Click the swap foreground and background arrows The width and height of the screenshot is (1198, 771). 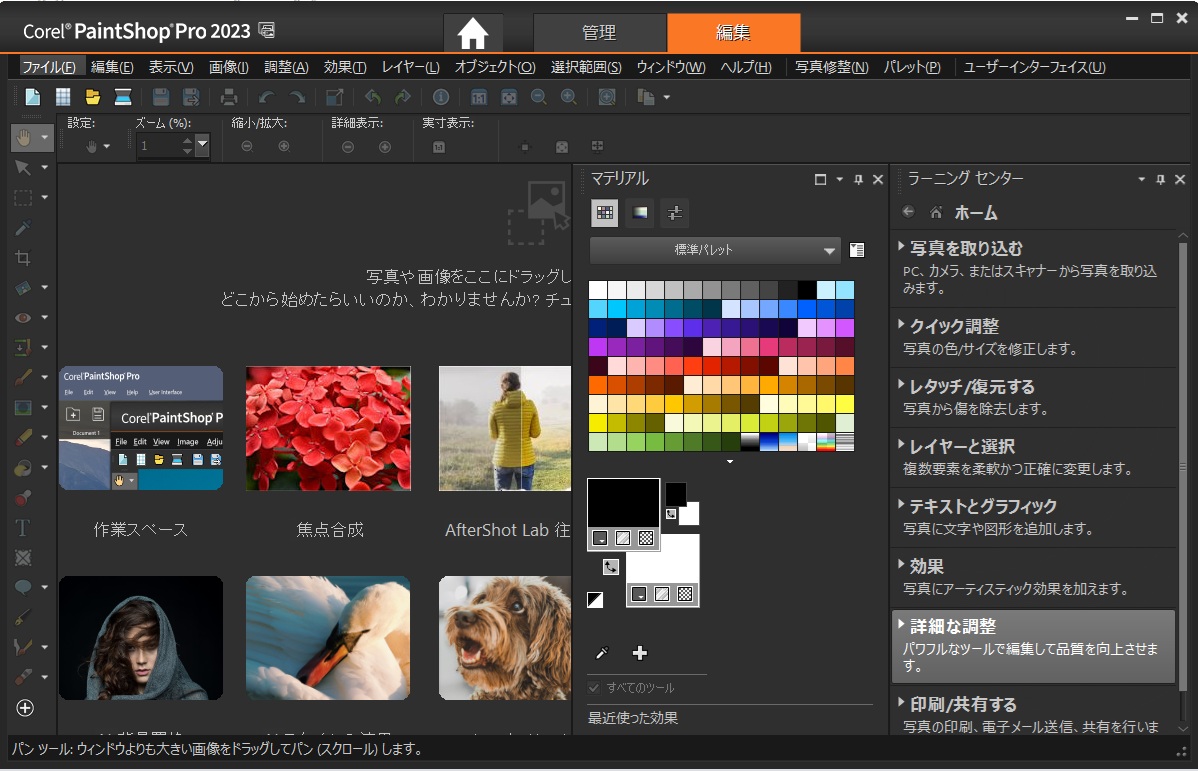611,567
